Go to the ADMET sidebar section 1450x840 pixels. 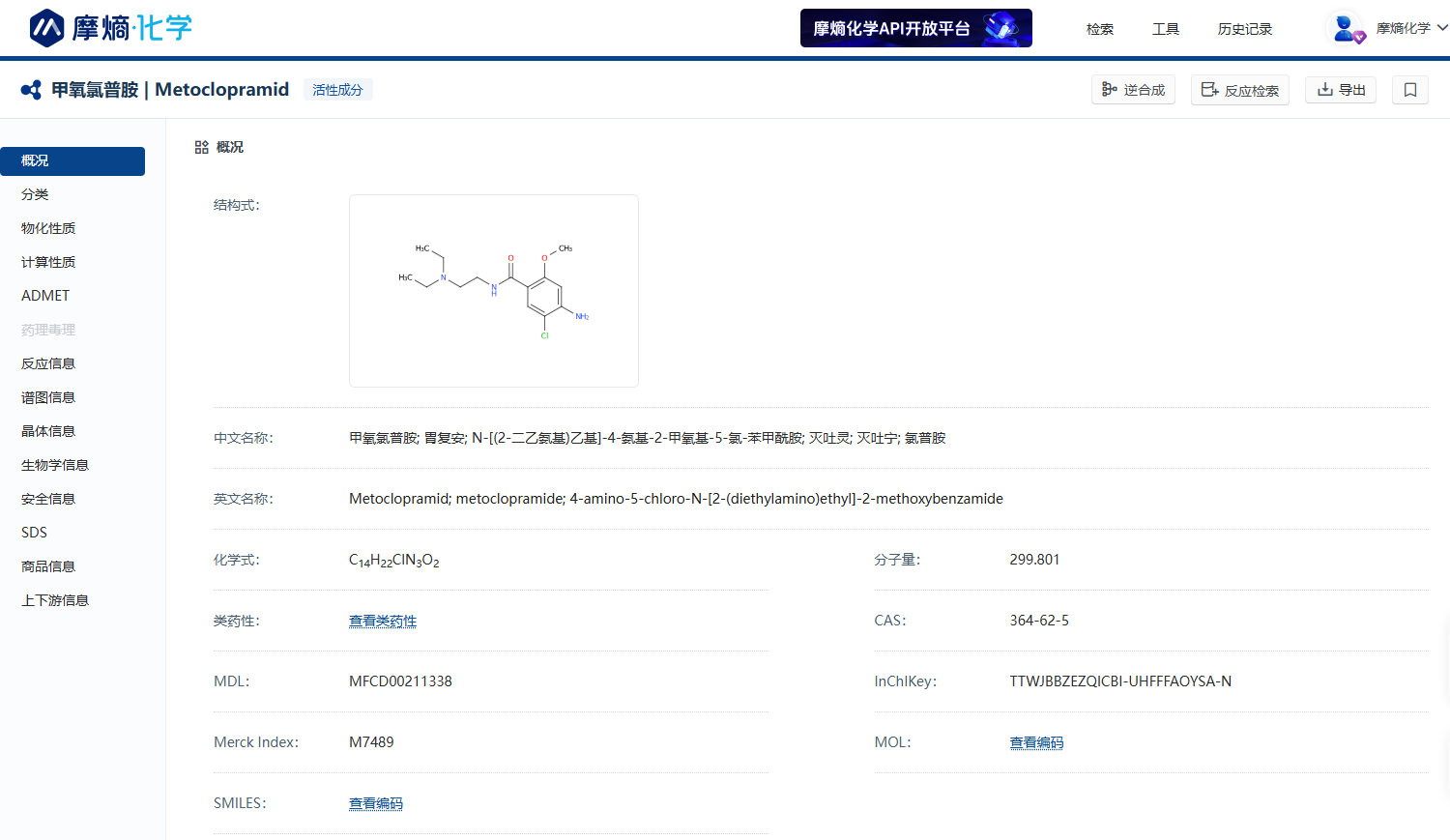click(x=45, y=296)
